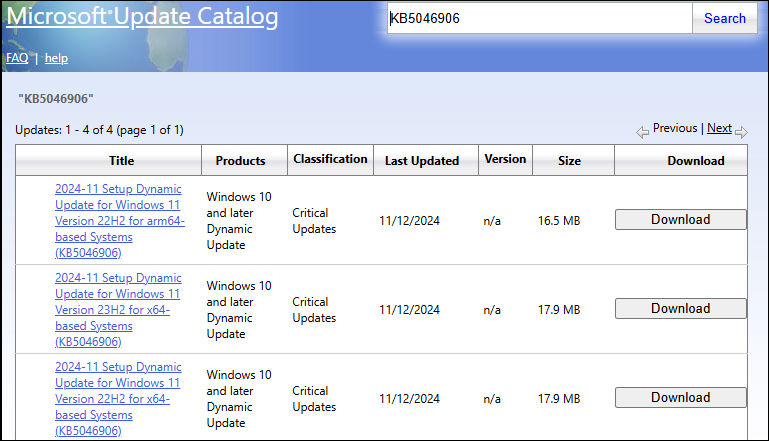The image size is (769, 441).
Task: Click the Next page right arrow icon
Action: point(742,132)
